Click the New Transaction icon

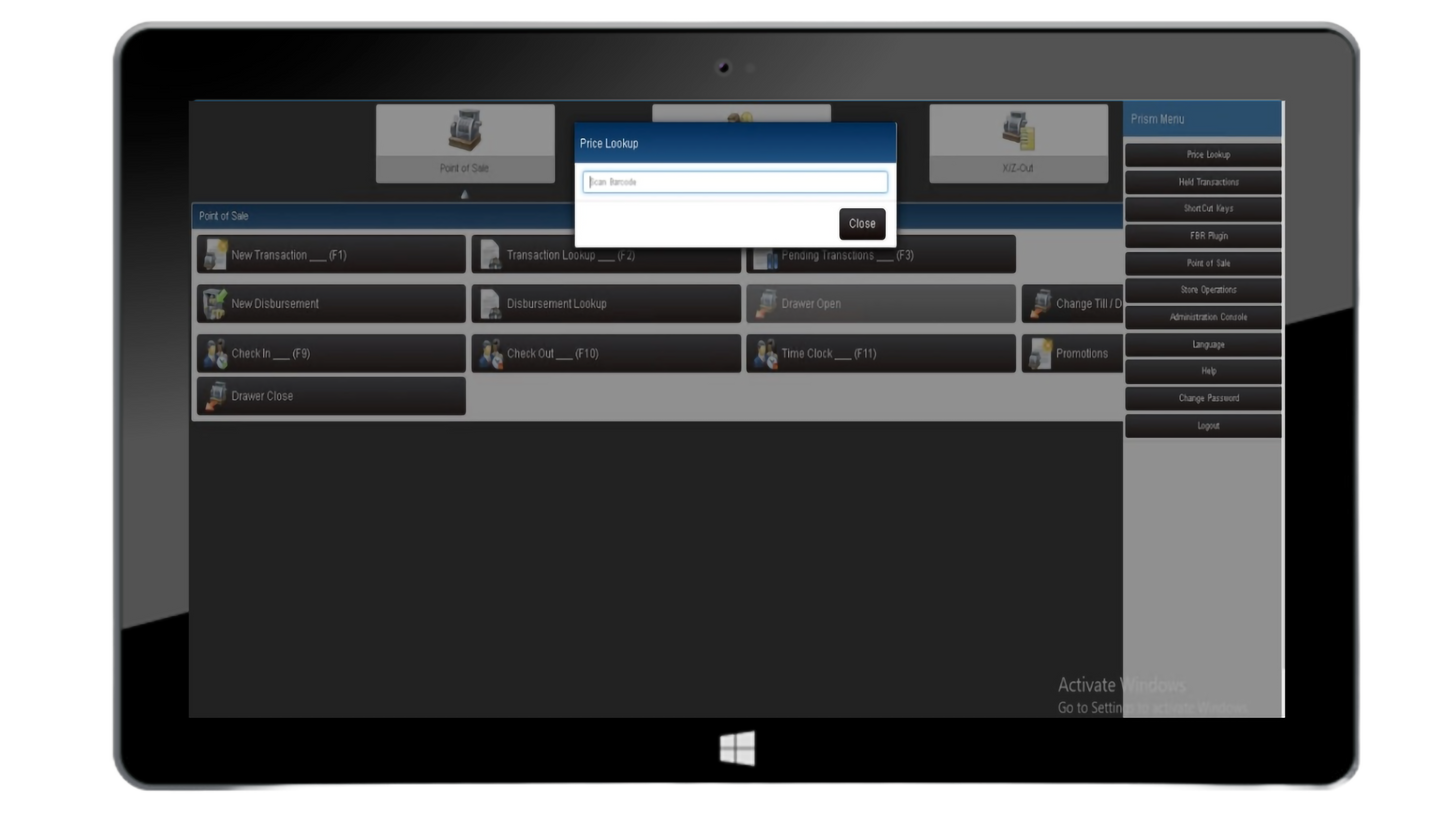215,255
